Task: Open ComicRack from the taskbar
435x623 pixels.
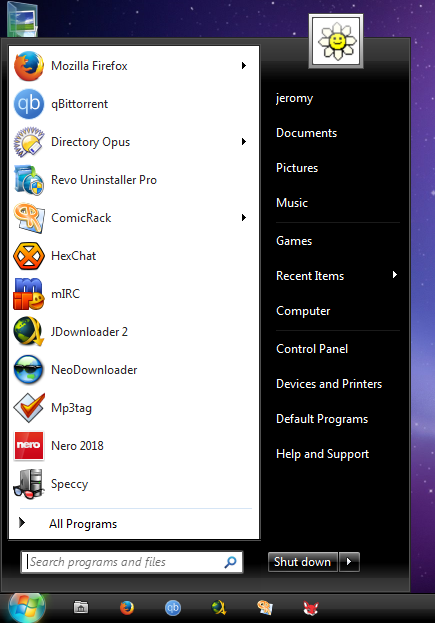Action: 265,608
